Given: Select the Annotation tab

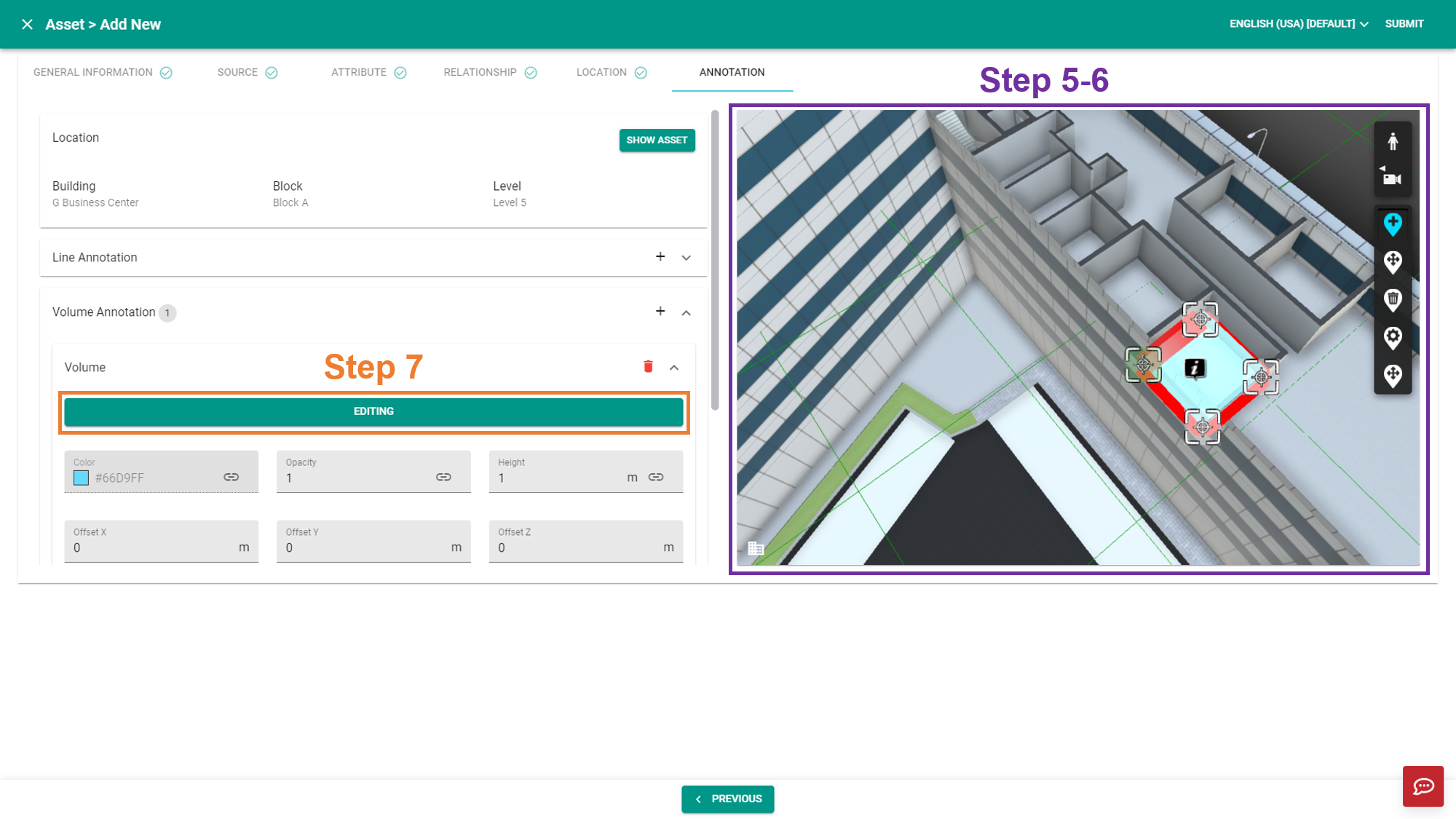Looking at the screenshot, I should (x=732, y=72).
